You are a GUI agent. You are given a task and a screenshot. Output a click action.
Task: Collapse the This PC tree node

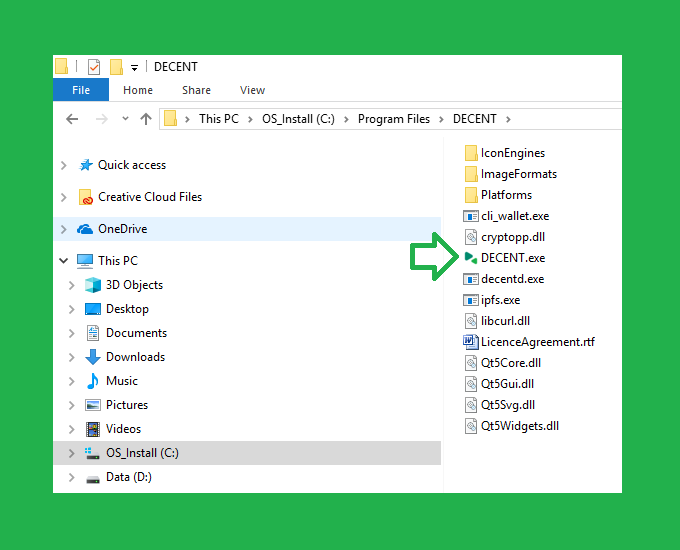(64, 261)
